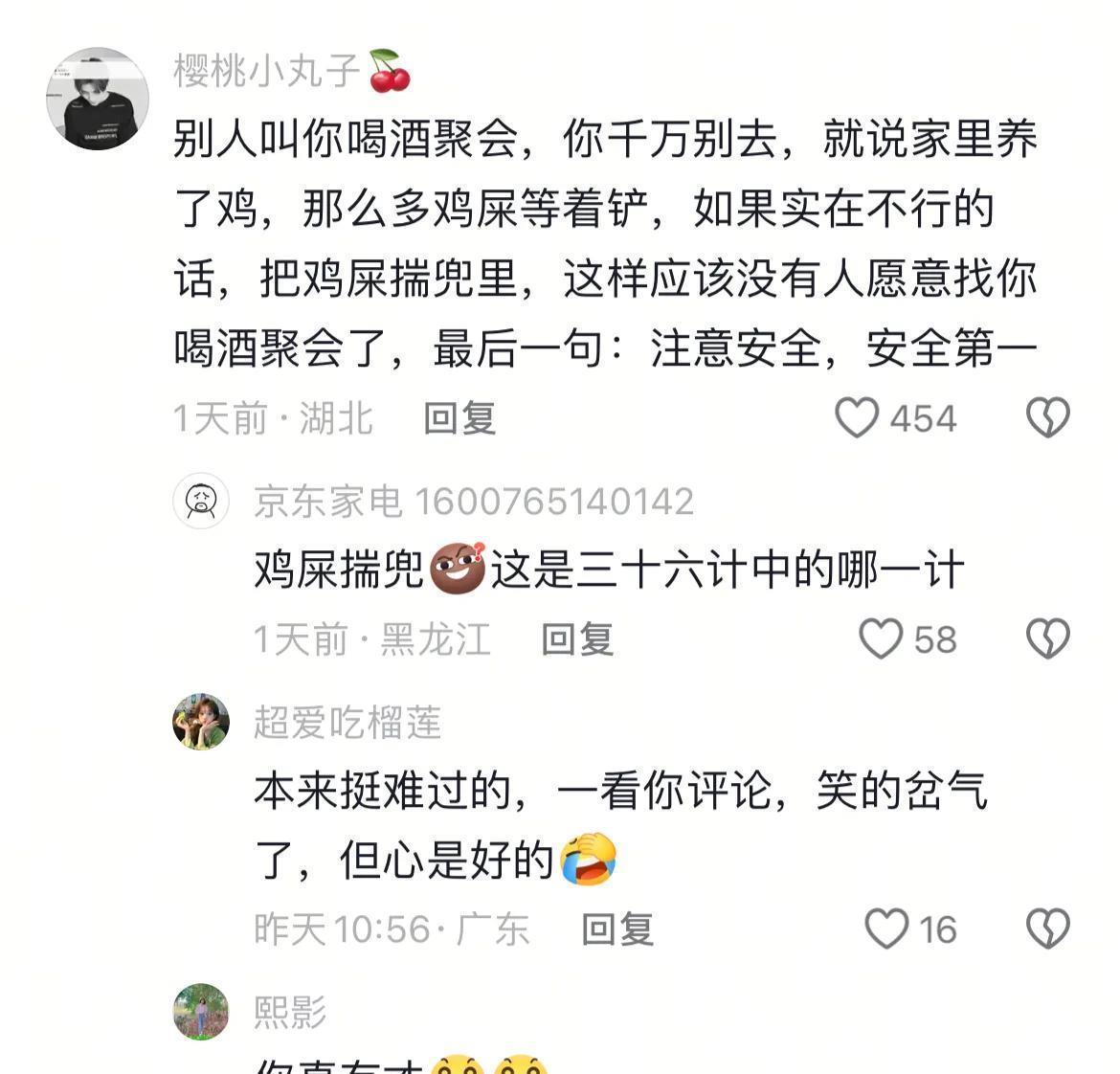Dislike 樱桃小丸子's comment via broken heart
1120x1074 pixels.
[x=1048, y=417]
